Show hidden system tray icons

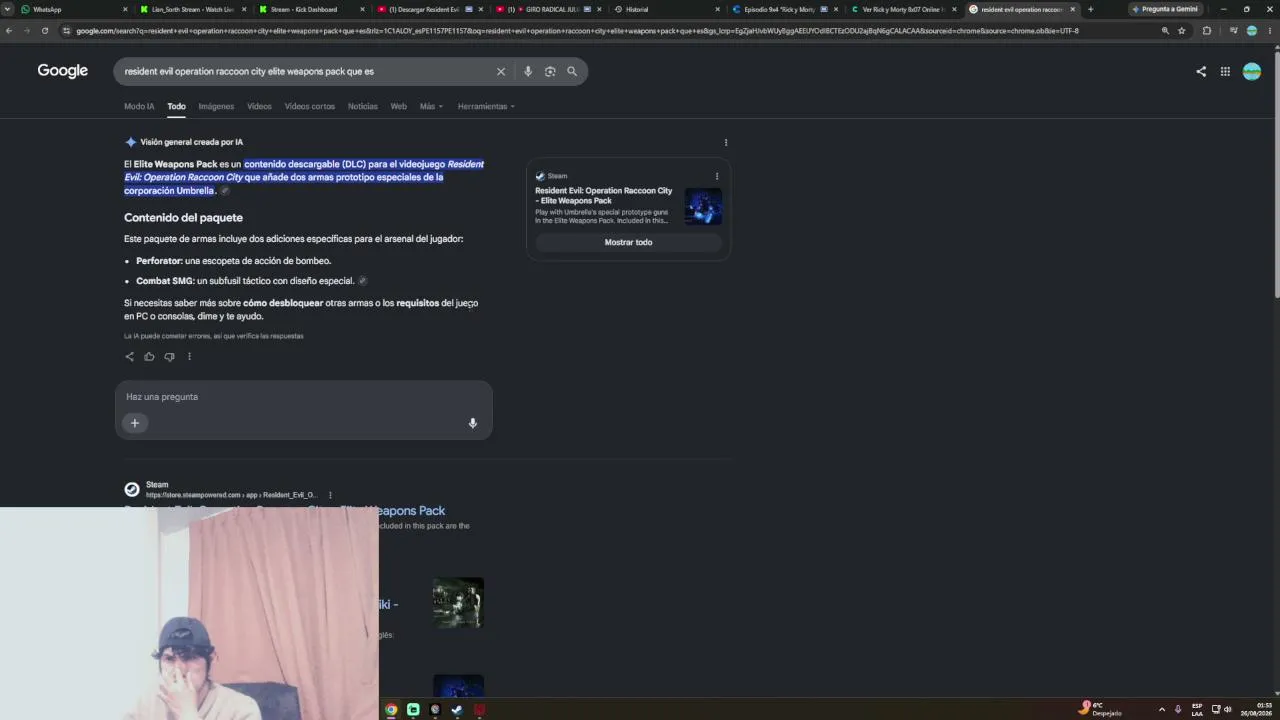click(1161, 709)
